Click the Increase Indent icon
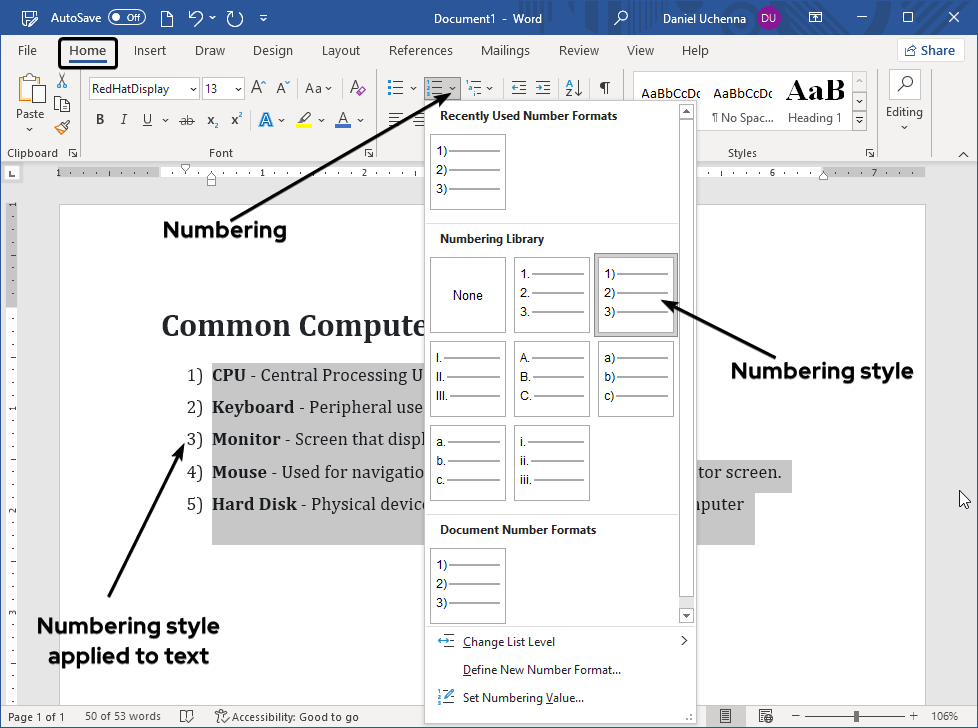The height and width of the screenshot is (728, 978). pos(543,88)
